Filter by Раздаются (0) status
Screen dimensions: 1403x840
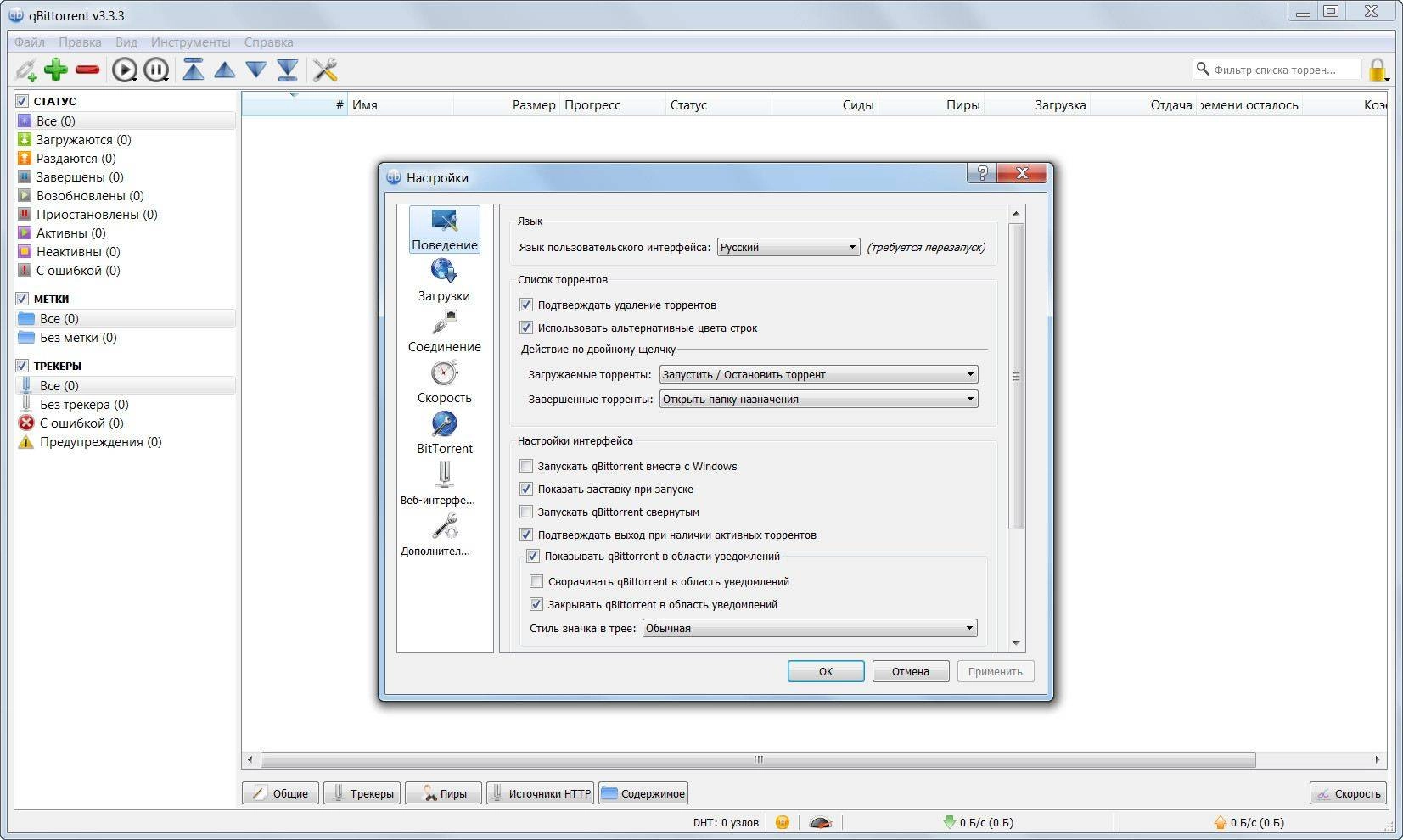click(125, 159)
